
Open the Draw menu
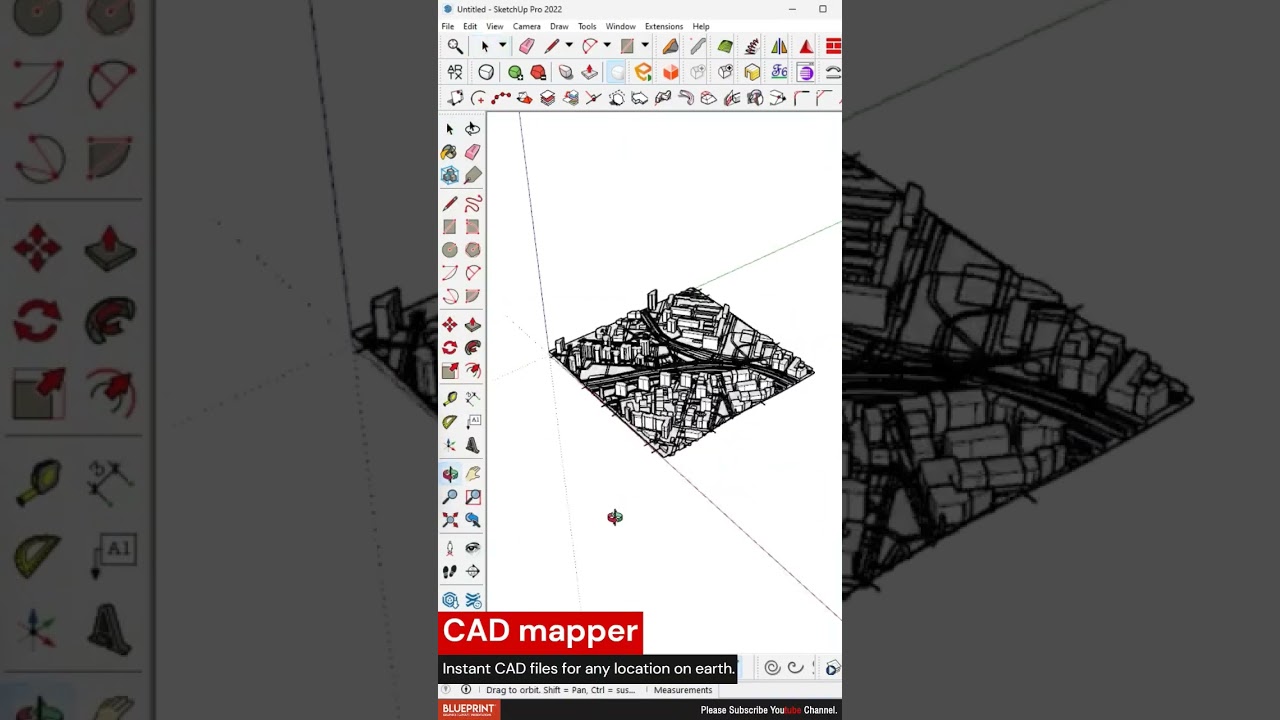(x=559, y=27)
